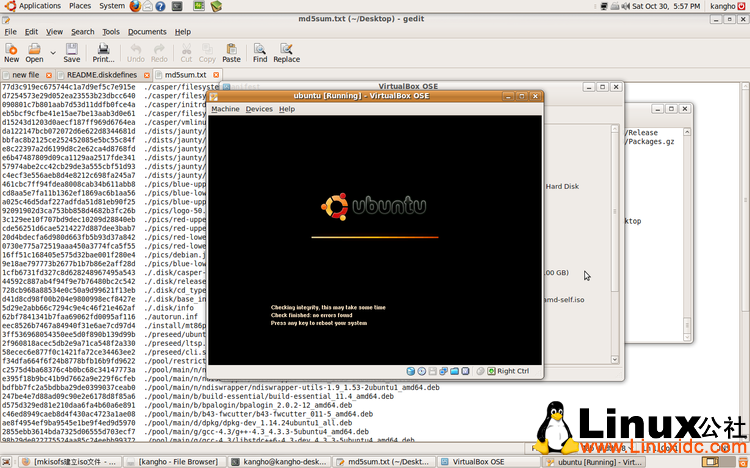The height and width of the screenshot is (468, 750).
Task: Click the Right Ctrl host key indicator
Action: click(508, 371)
